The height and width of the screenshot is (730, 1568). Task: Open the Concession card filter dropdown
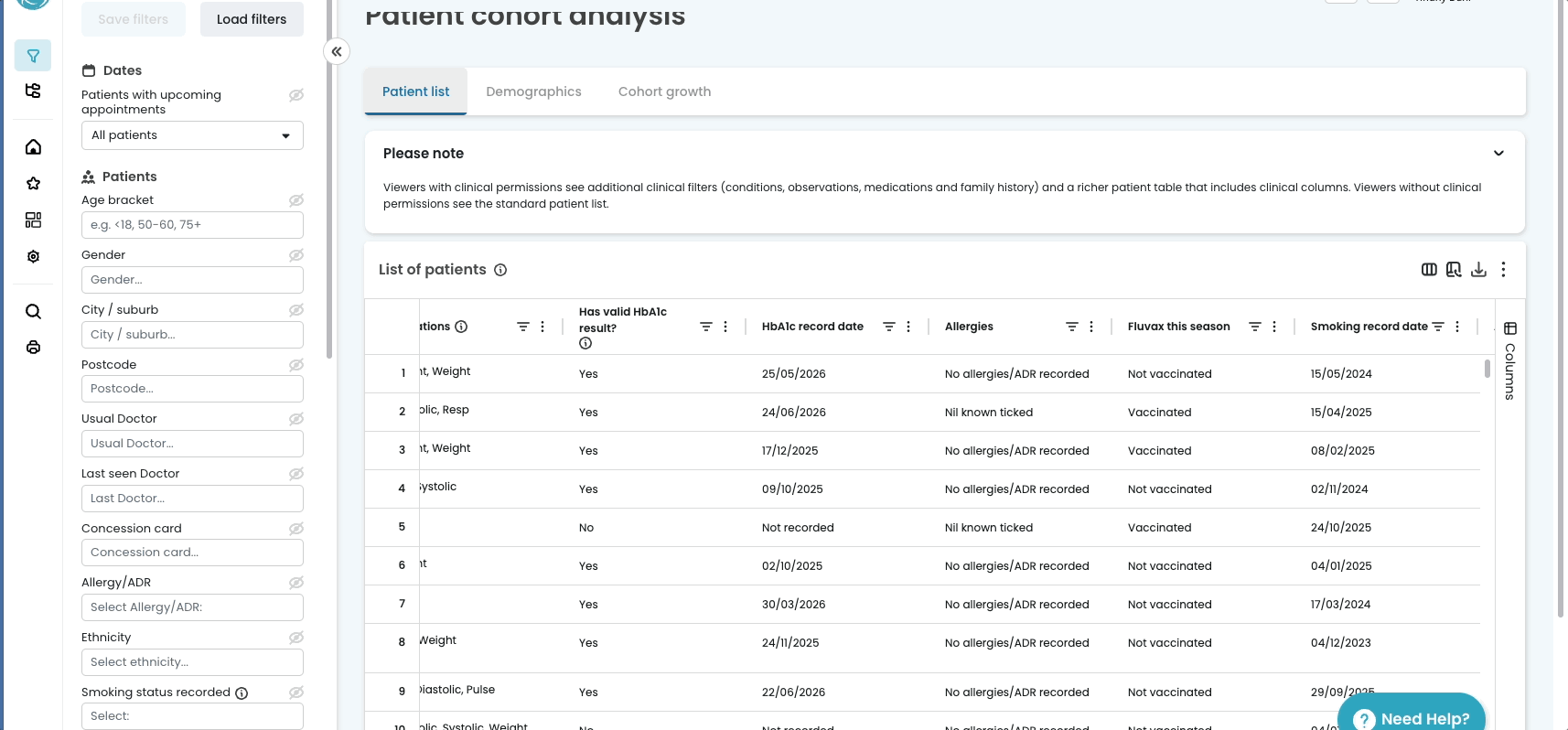pos(192,553)
